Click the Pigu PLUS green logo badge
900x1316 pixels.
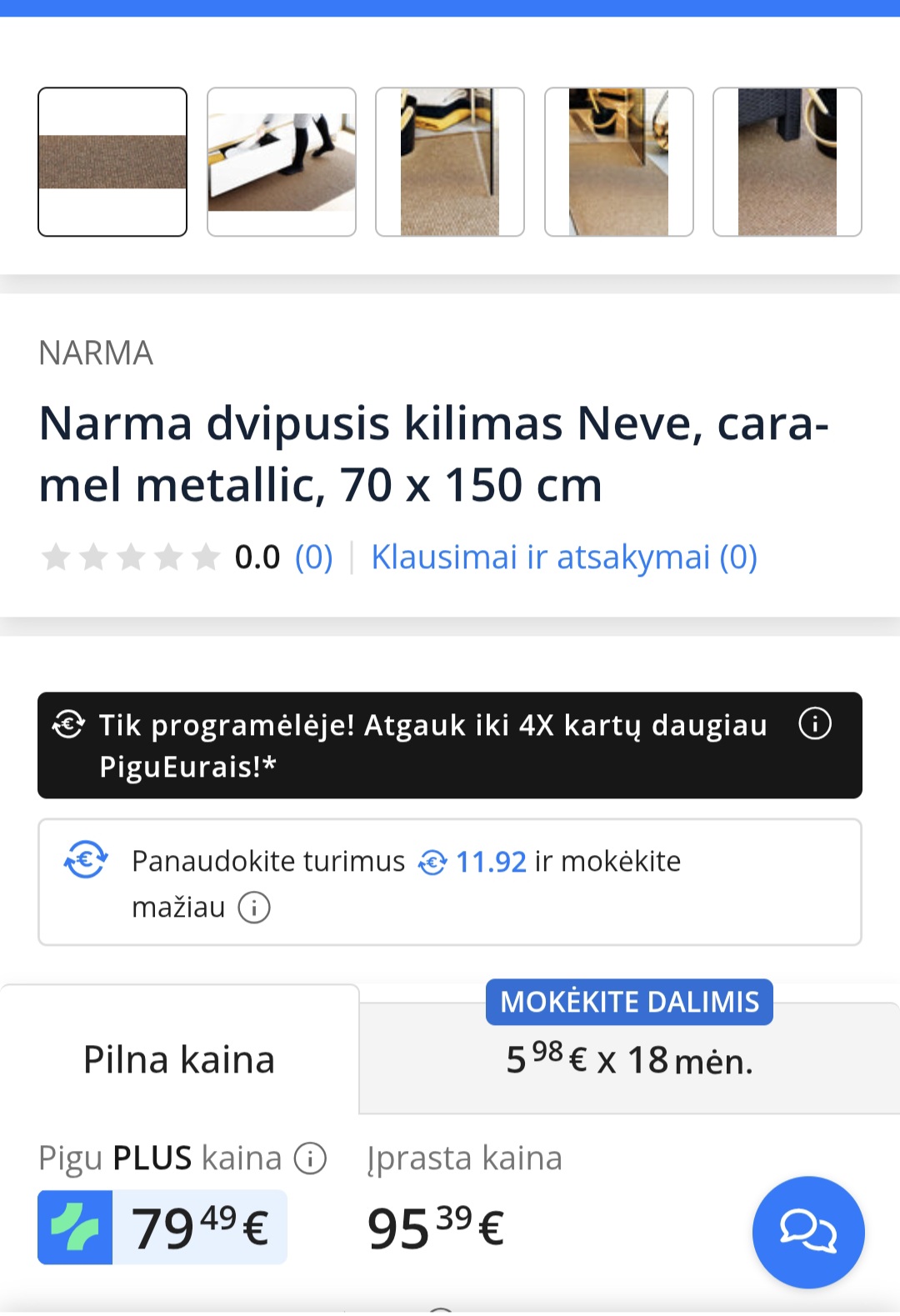coord(75,1228)
